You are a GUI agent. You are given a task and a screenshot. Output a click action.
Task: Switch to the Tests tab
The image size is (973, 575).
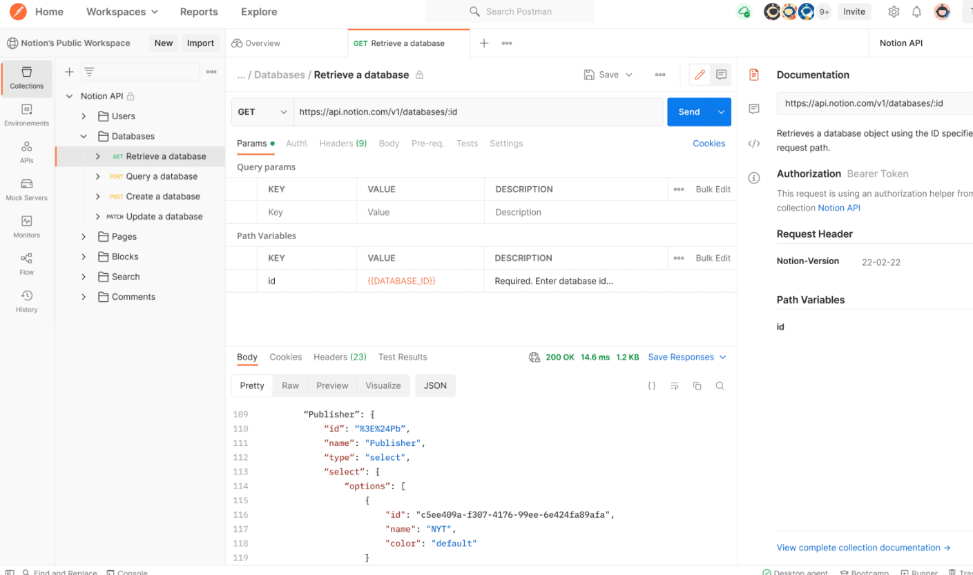pyautogui.click(x=467, y=143)
